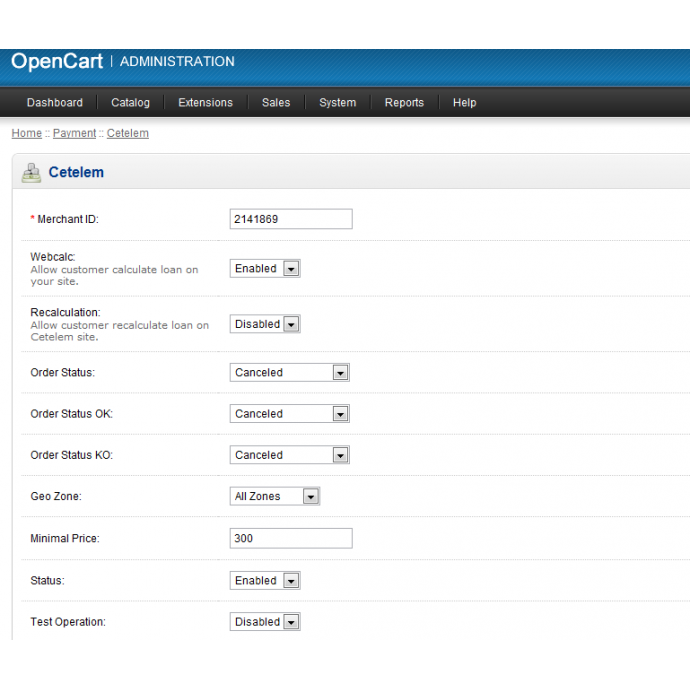The height and width of the screenshot is (690, 690).
Task: Click the Minimal Price label
Action: coord(65,539)
